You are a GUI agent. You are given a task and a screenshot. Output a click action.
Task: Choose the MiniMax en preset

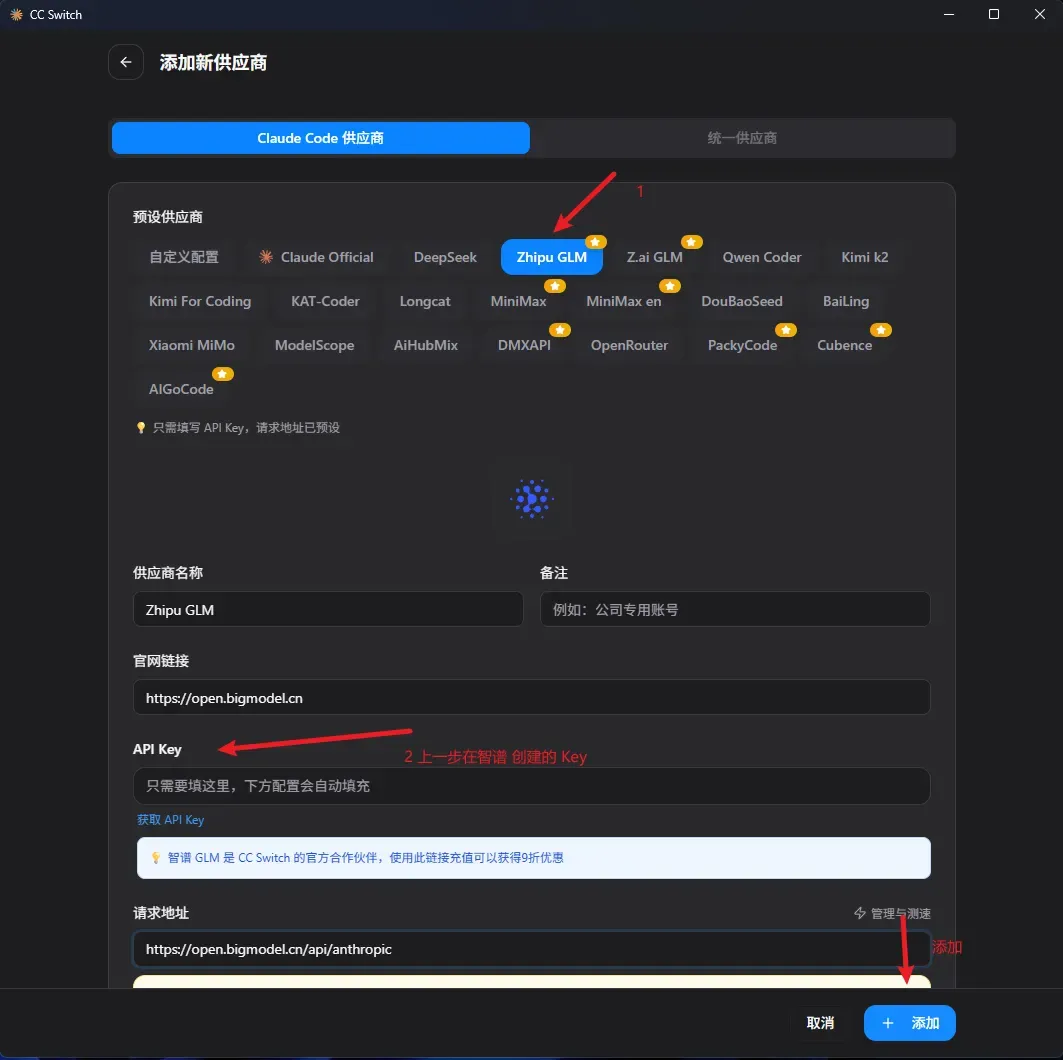[x=624, y=302]
